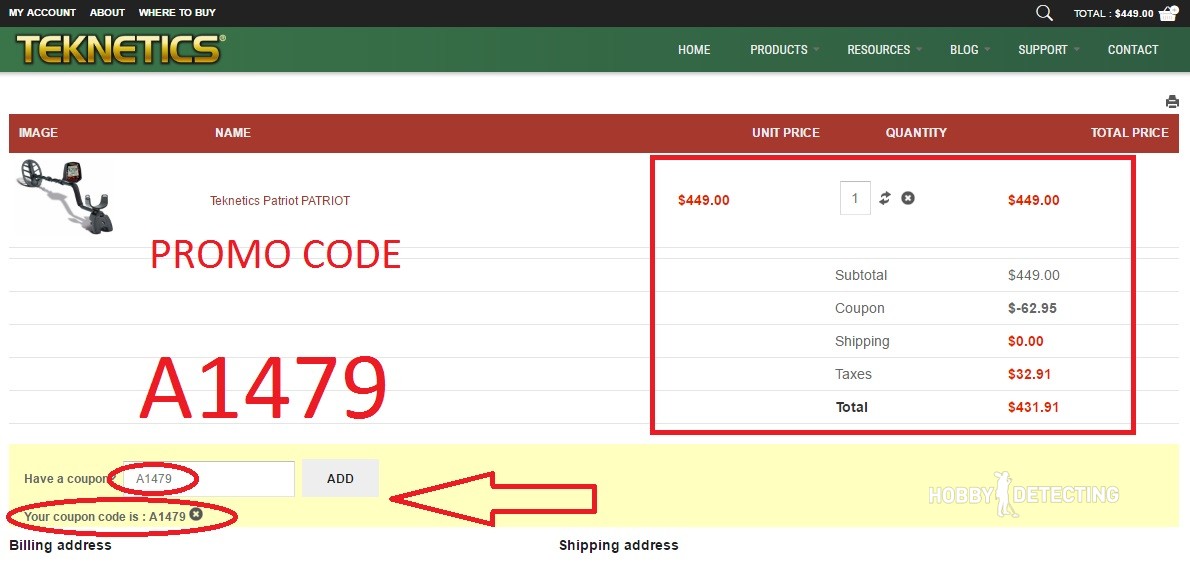Open the Where To Buy link
The width and height of the screenshot is (1190, 562).
[177, 13]
